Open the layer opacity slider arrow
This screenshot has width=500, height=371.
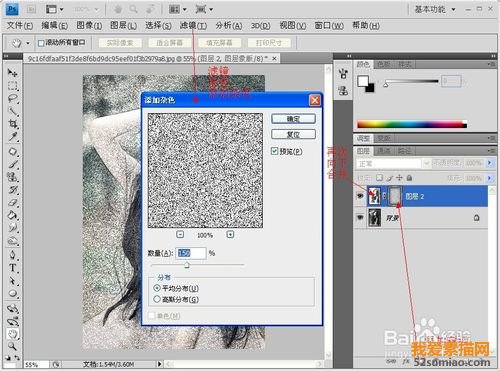pyautogui.click(x=489, y=163)
